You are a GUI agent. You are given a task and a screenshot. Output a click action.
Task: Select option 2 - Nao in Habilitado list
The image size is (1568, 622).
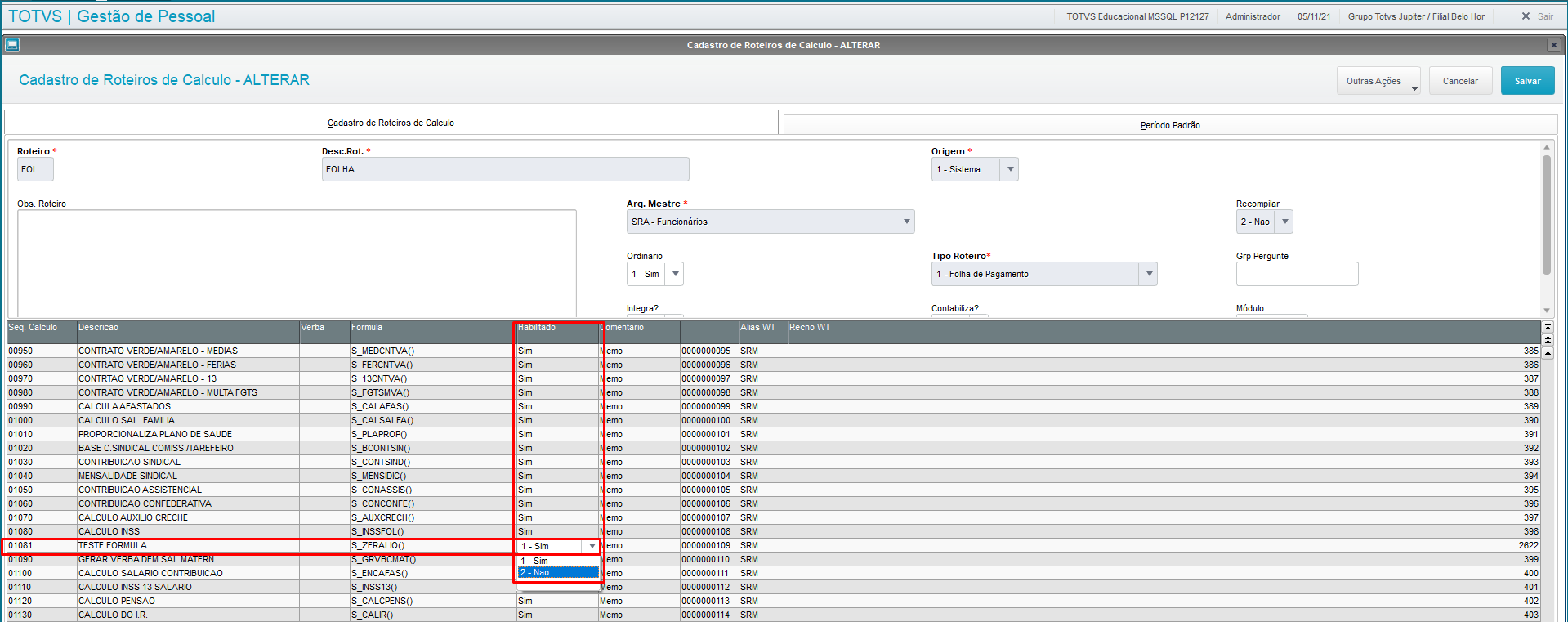[x=558, y=572]
